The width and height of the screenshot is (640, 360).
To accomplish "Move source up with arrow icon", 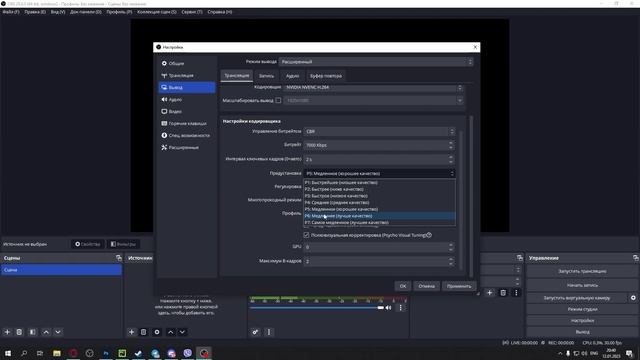I will click(170, 332).
